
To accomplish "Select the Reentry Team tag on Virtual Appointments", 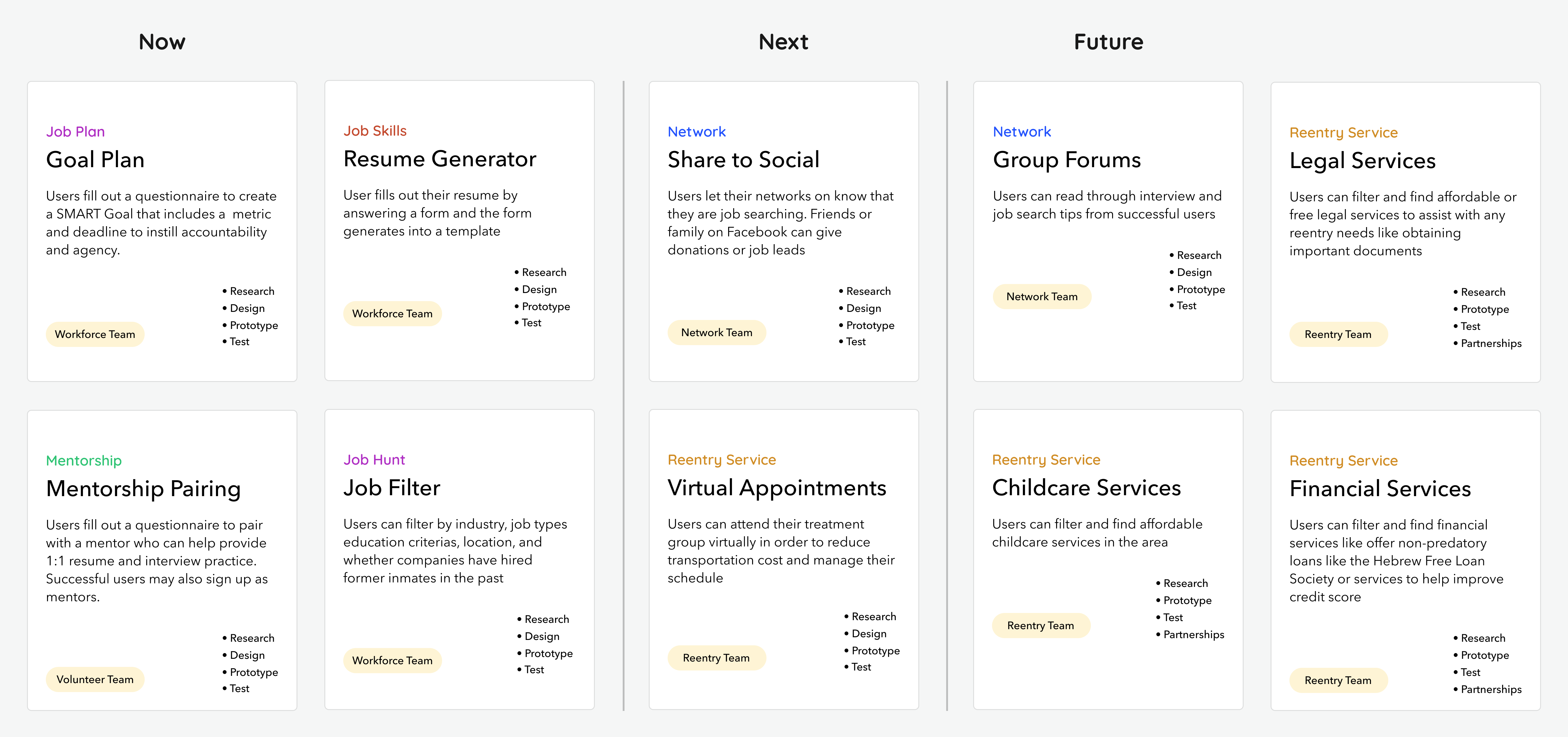I will click(716, 658).
